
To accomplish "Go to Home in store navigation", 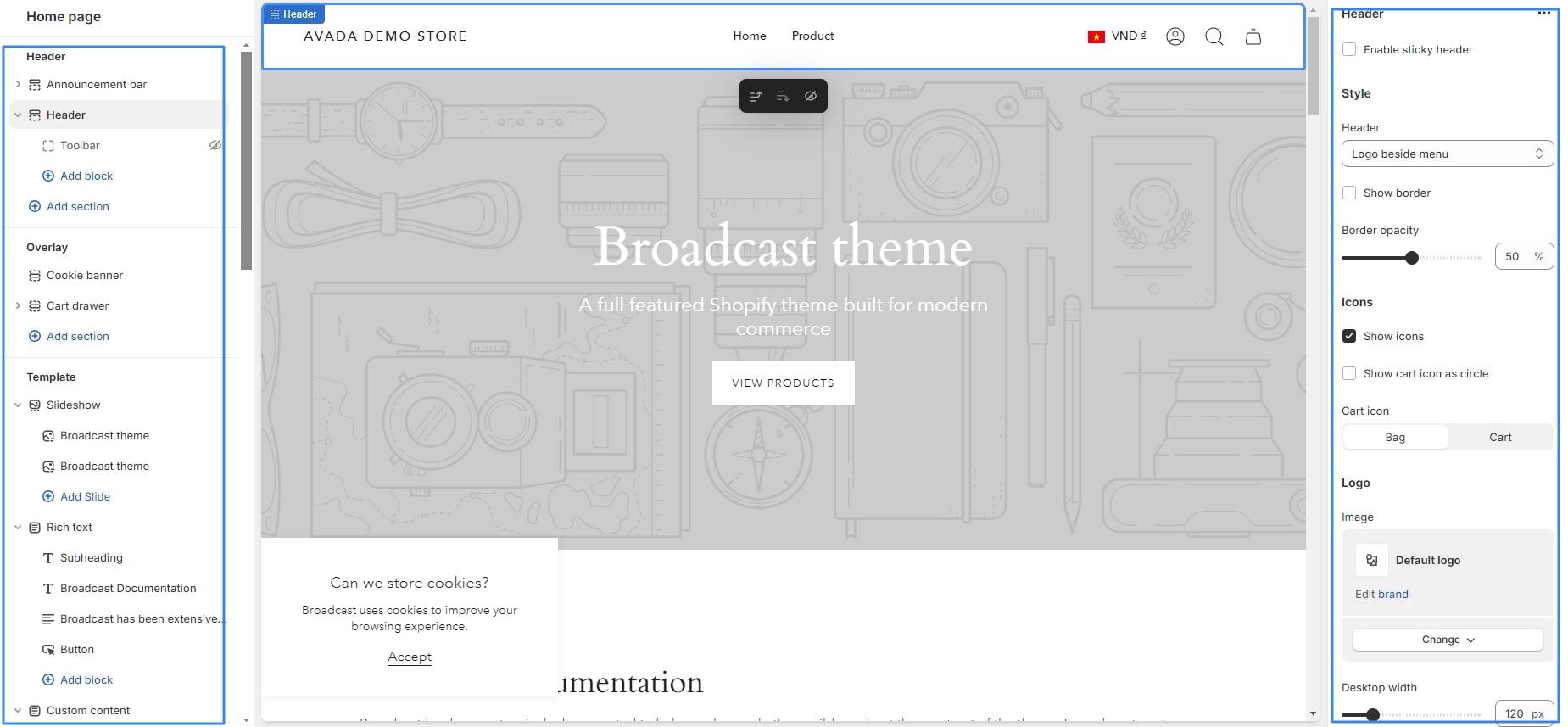I will coord(750,36).
